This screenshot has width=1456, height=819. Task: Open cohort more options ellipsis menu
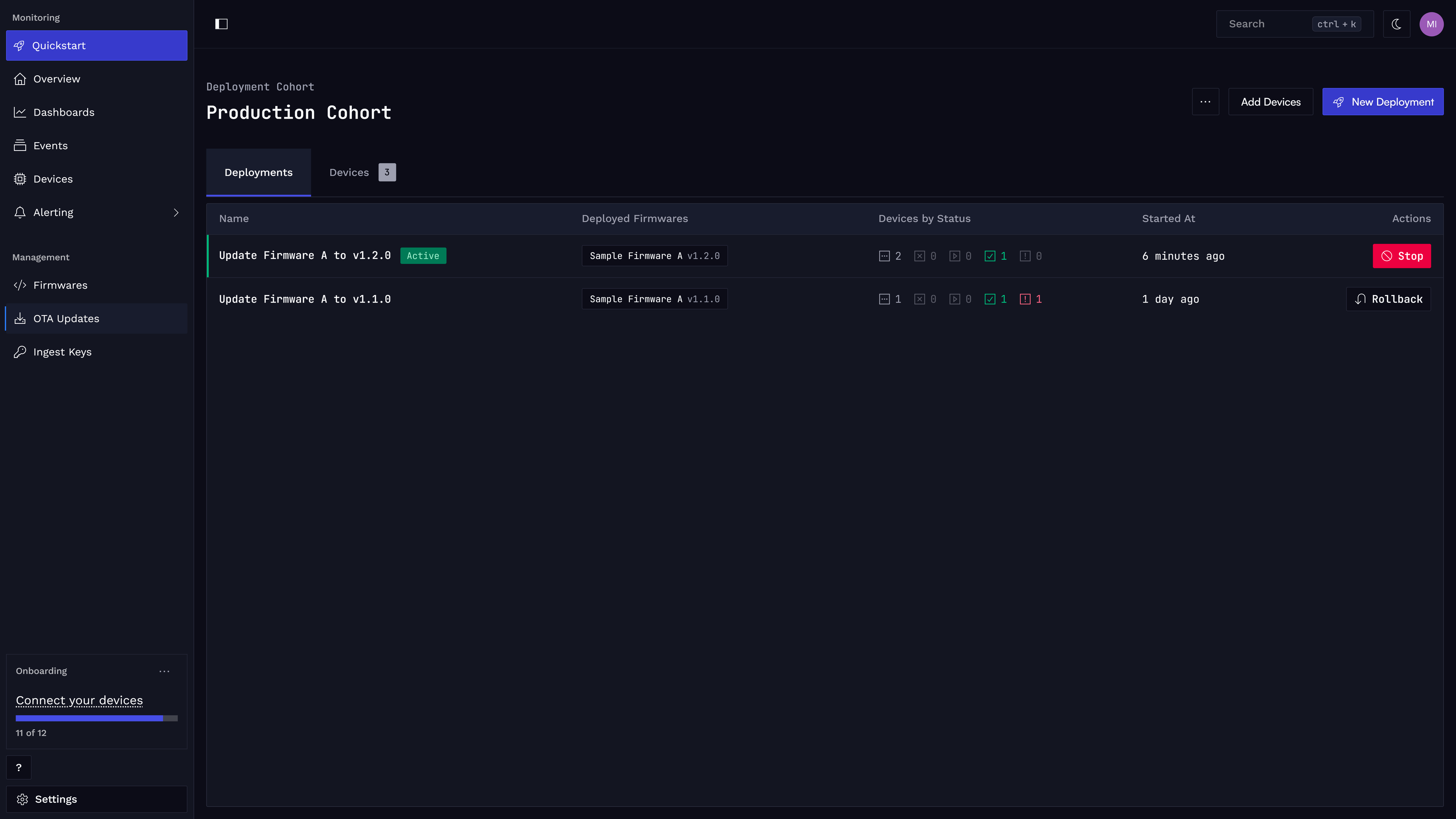pyautogui.click(x=1205, y=102)
